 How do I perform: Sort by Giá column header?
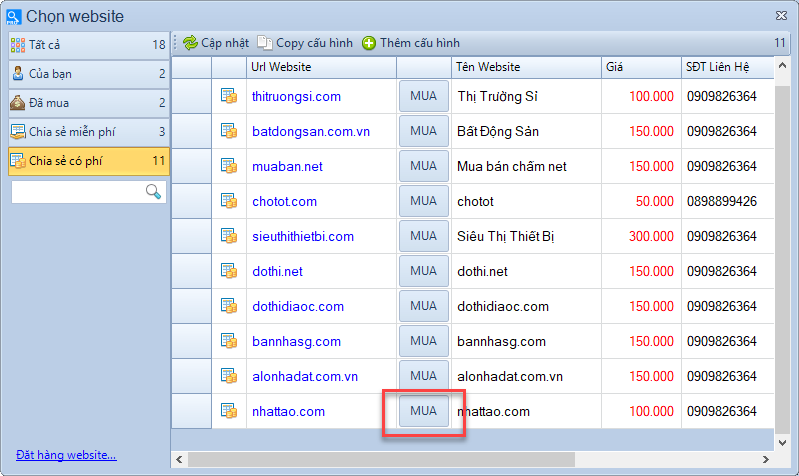pyautogui.click(x=642, y=67)
